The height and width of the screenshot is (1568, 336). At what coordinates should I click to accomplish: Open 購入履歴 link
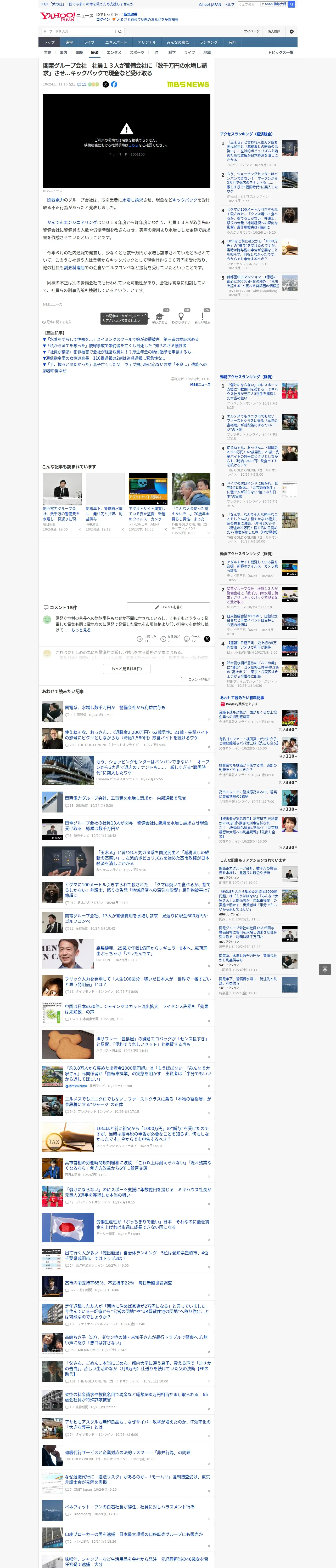pyautogui.click(x=274, y=32)
